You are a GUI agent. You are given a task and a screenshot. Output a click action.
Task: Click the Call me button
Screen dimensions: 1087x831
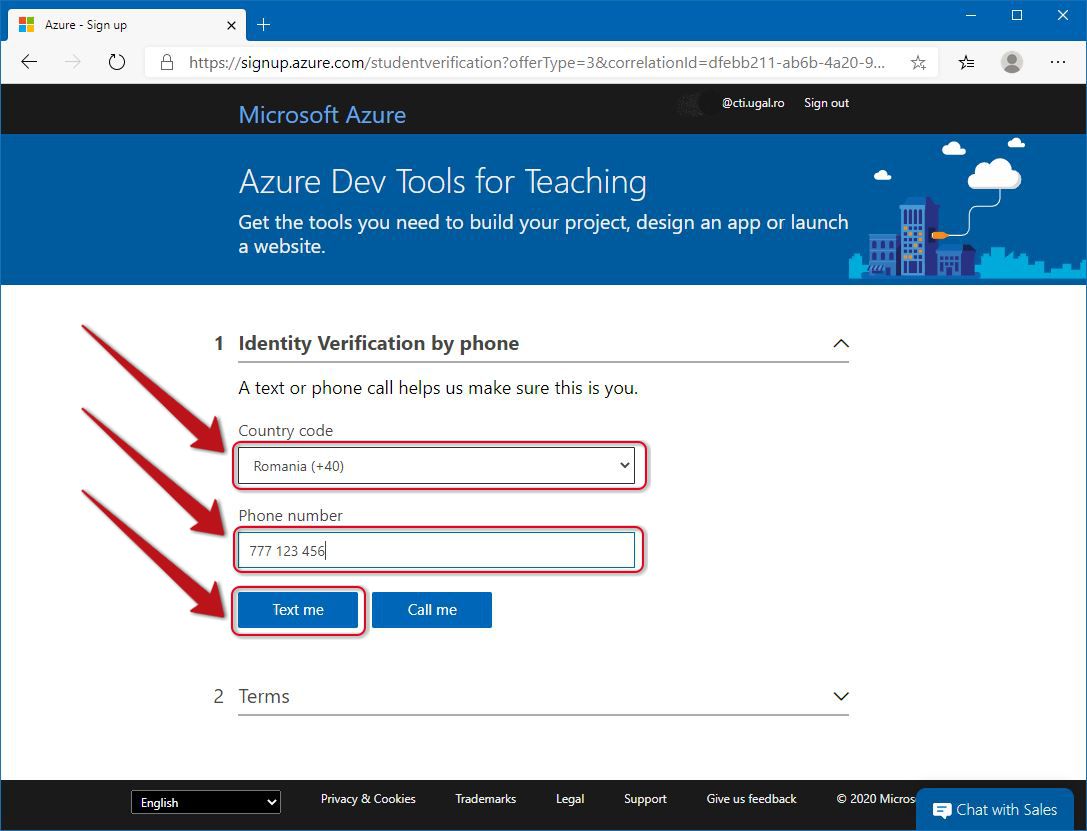432,610
